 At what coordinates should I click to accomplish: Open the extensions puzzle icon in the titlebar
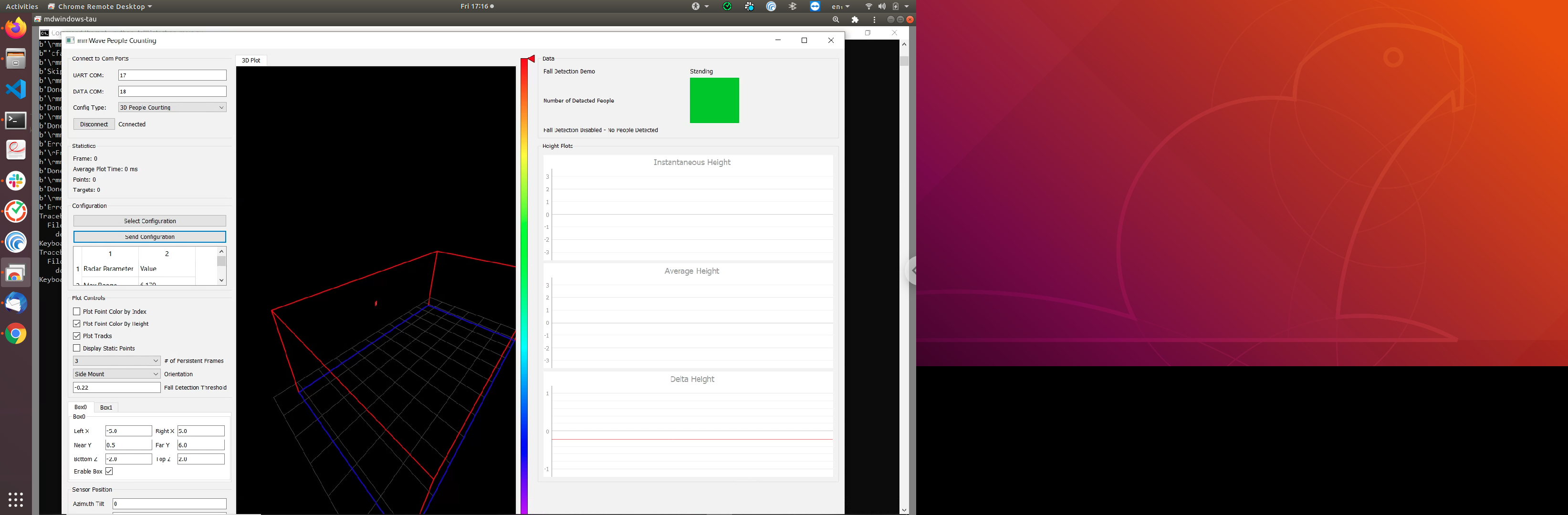[x=855, y=20]
